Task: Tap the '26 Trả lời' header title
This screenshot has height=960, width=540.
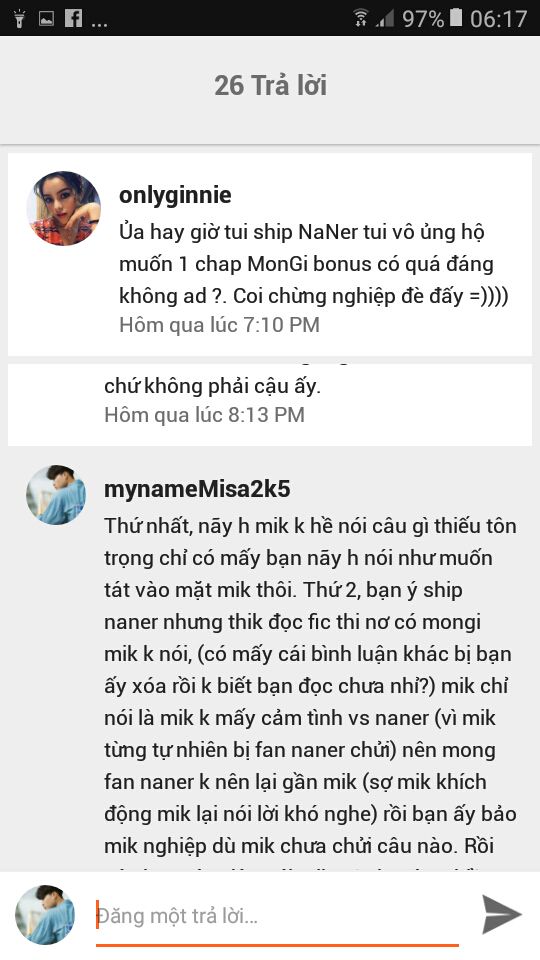Action: point(270,85)
